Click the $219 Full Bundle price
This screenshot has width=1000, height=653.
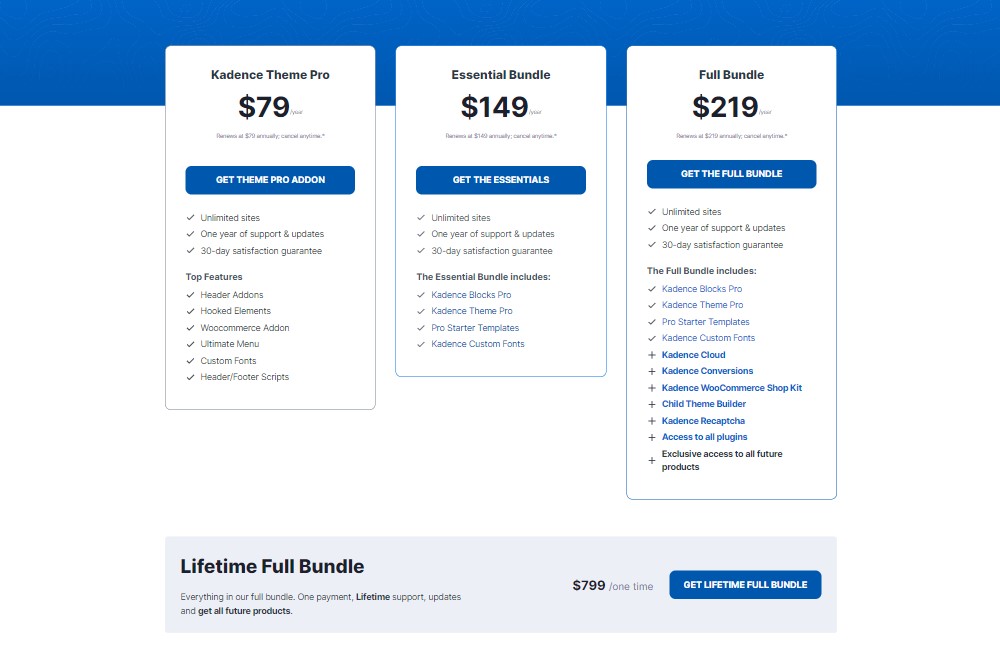(725, 106)
